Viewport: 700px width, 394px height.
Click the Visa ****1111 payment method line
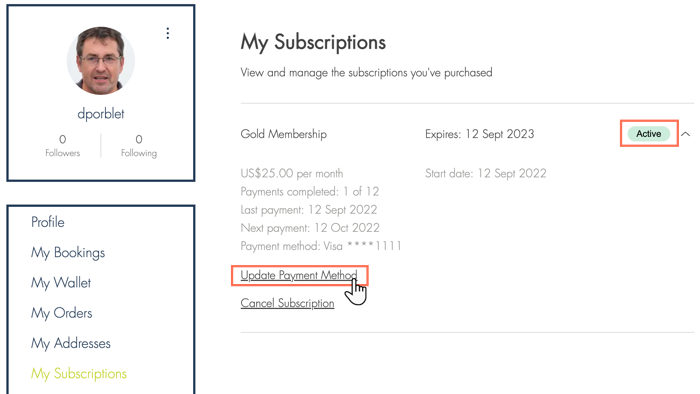321,246
